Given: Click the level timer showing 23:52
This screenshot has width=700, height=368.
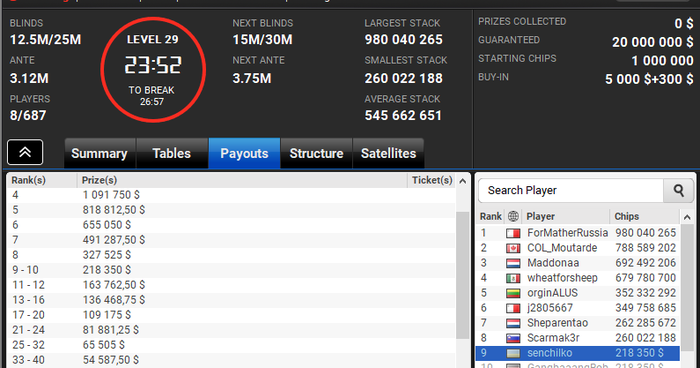Looking at the screenshot, I should (153, 65).
